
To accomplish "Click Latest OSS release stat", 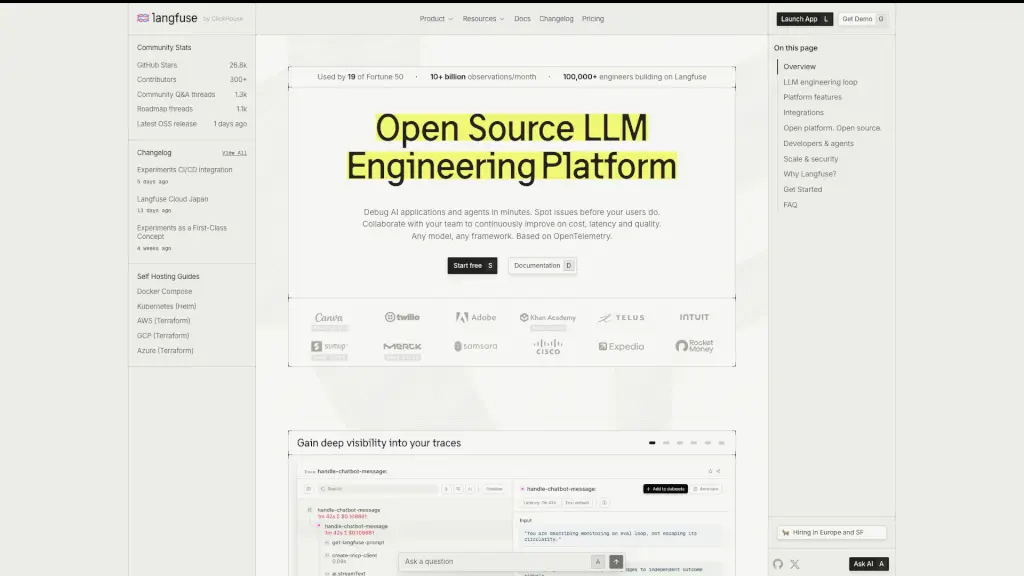I will click(192, 124).
